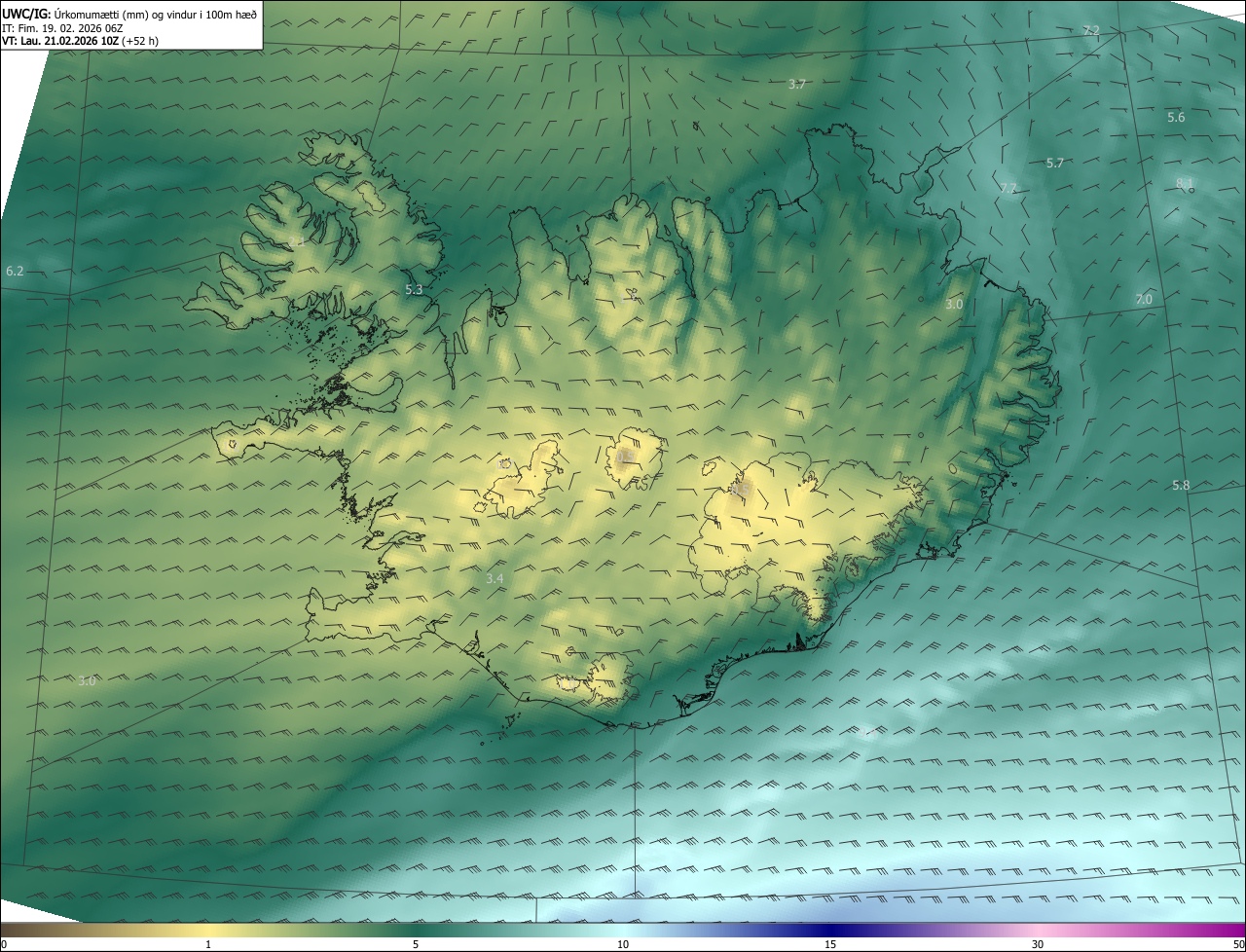
Task: Click the valid time 'VT: Lau. 21.02.2026 10Z (+52 h)'
Action: tap(80, 41)
